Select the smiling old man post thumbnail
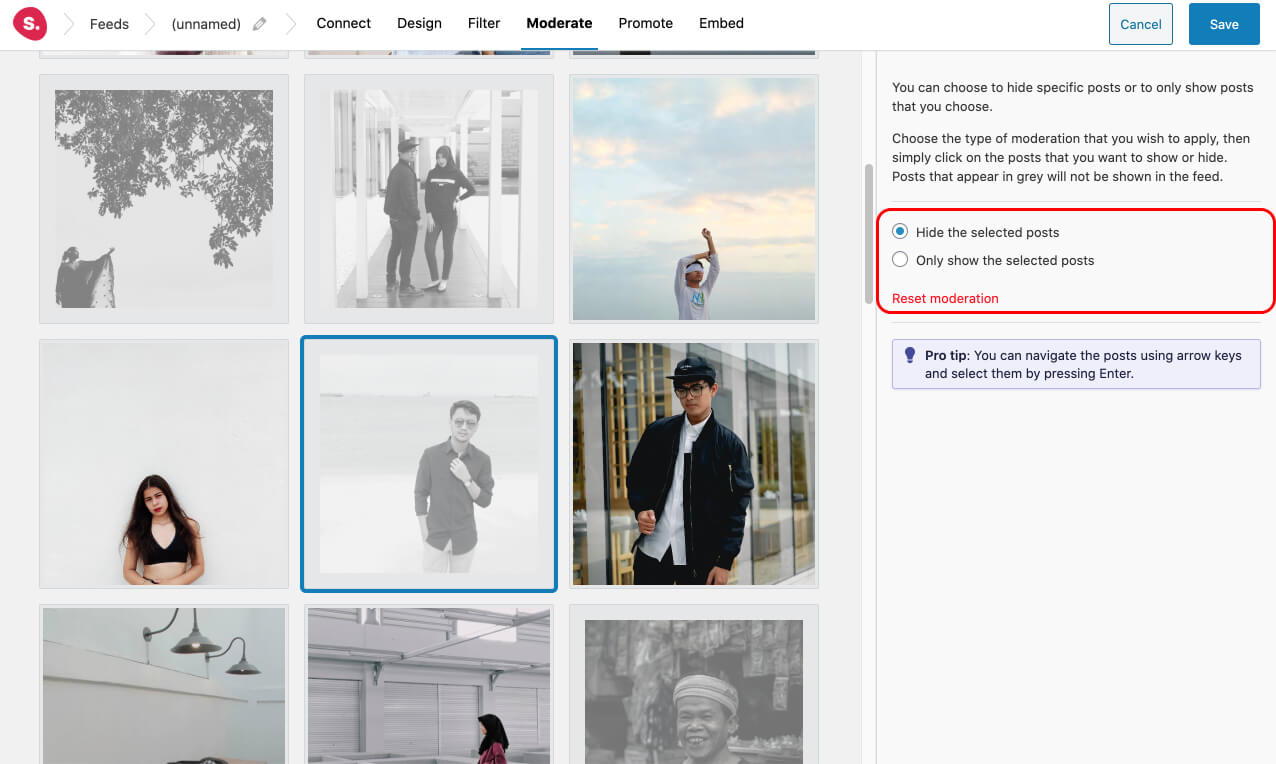The image size is (1276, 764). point(694,684)
